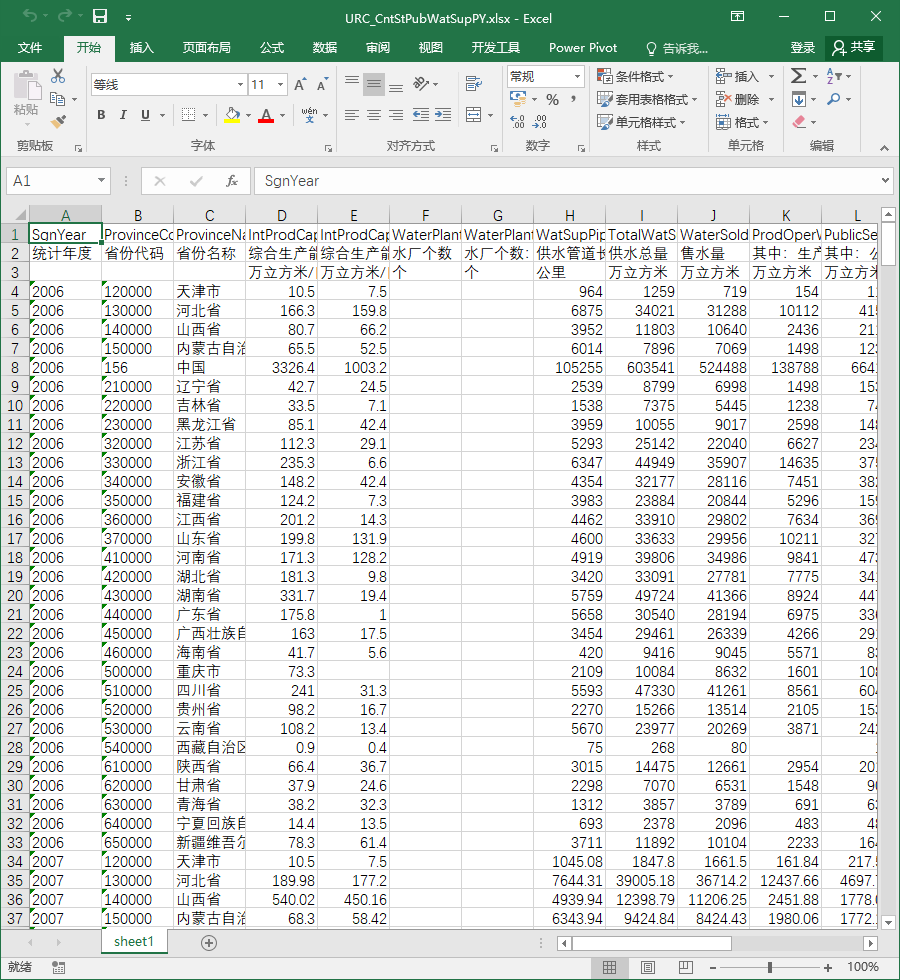The height and width of the screenshot is (980, 900).
Task: Click 条件格式 conditional formatting button
Action: pos(636,76)
